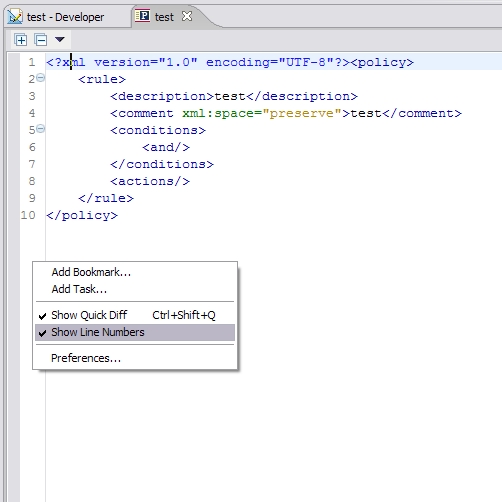Click the xml:space attribute name
The image size is (502, 502).
click(218, 114)
